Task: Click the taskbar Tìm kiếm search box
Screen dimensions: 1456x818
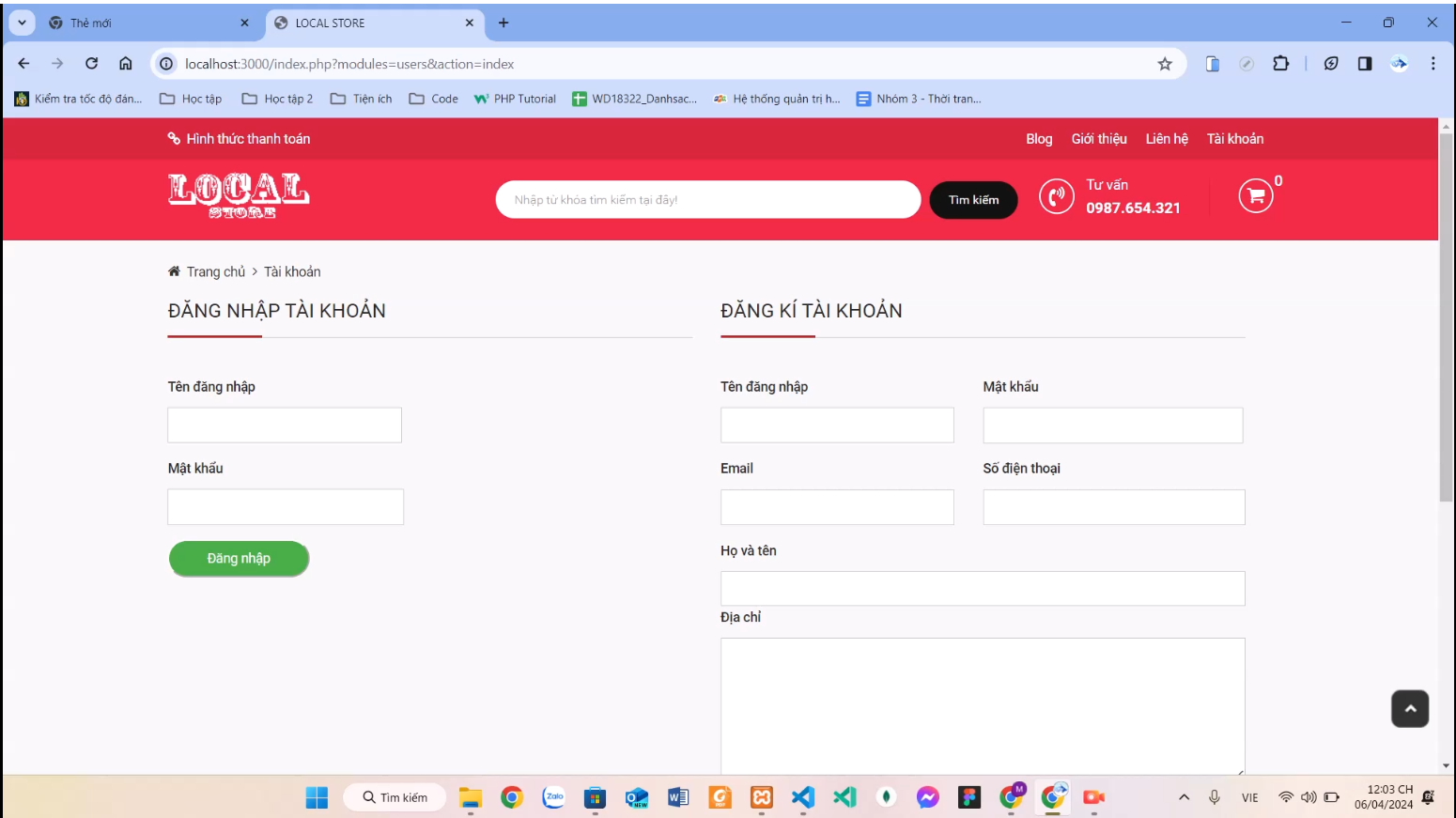Action: point(395,797)
